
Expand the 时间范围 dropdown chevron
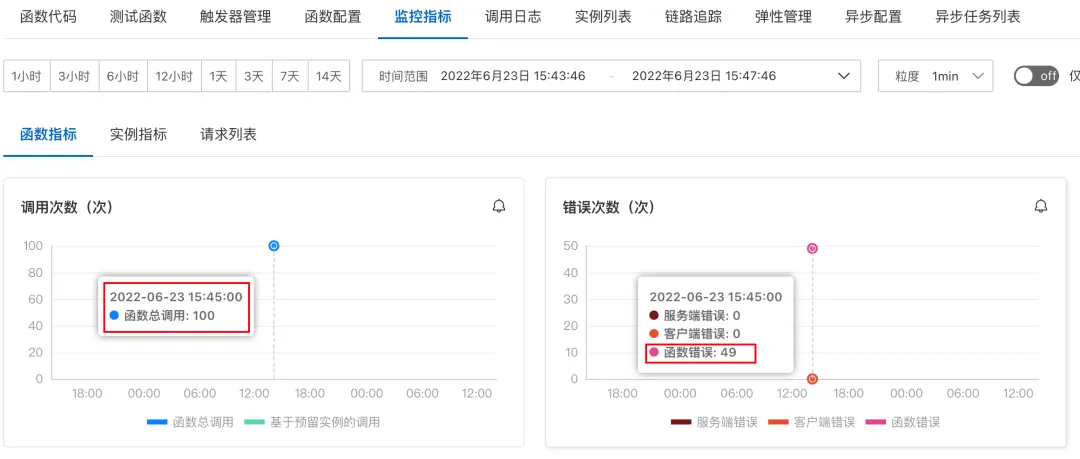point(843,76)
